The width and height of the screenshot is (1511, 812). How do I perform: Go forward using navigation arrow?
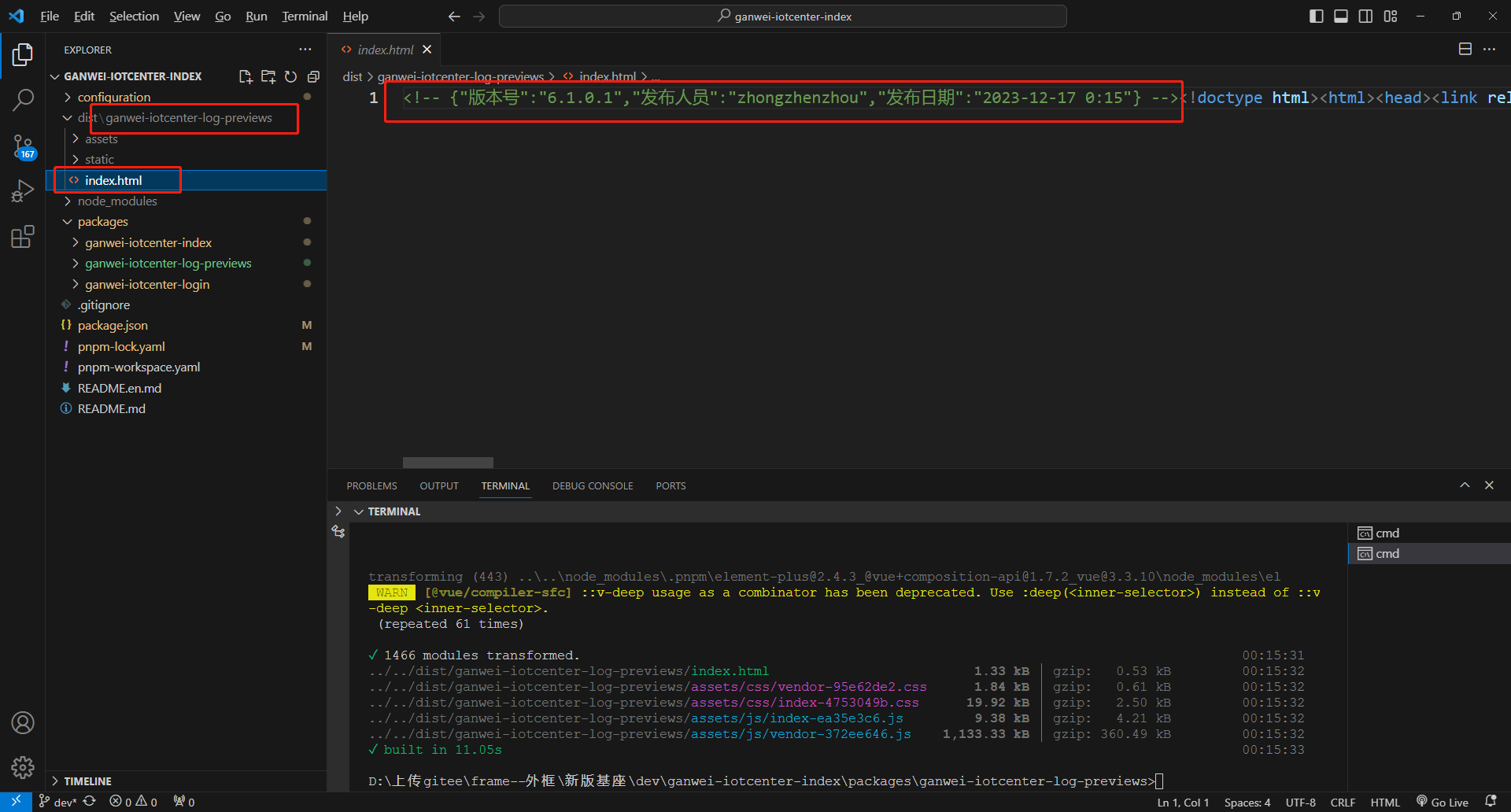coord(478,17)
